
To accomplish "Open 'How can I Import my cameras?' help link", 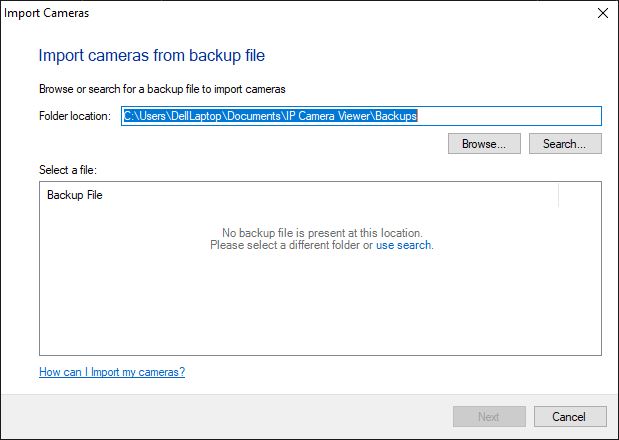I will [112, 372].
